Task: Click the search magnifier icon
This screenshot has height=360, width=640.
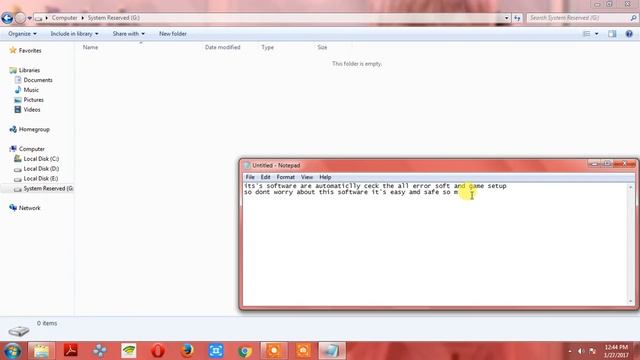Action: pyautogui.click(x=633, y=18)
